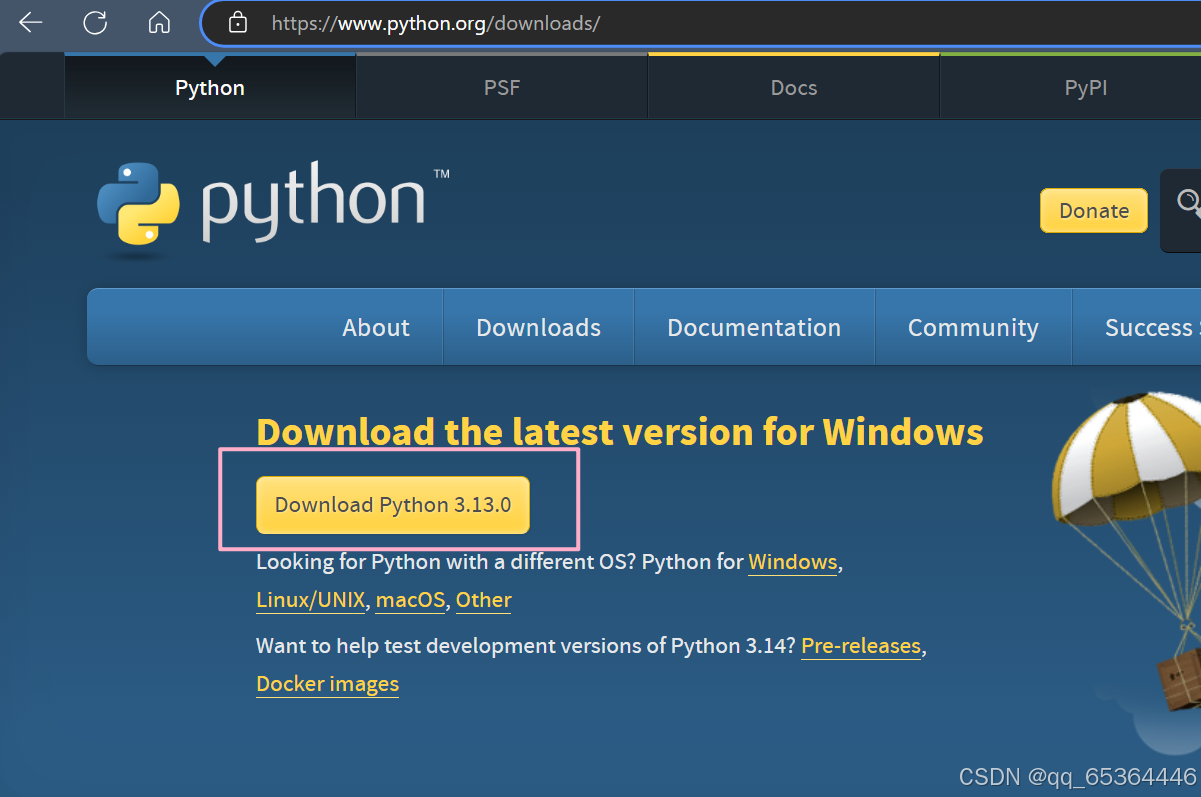Follow the Linux/UNIX link
This screenshot has height=797, width=1201.
coord(311,600)
